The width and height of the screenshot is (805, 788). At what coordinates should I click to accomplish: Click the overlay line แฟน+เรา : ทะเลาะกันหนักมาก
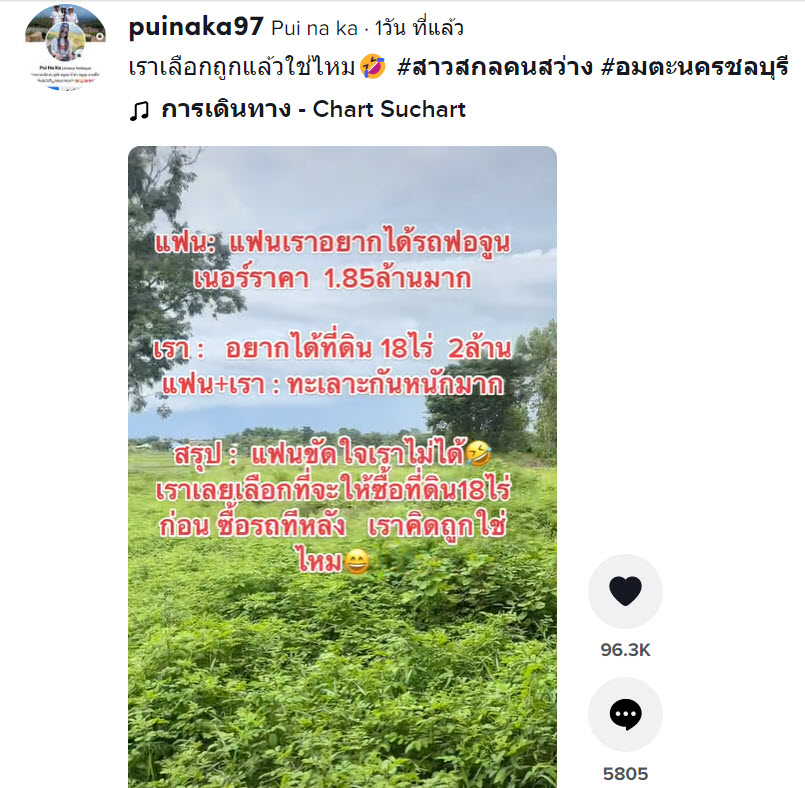[x=332, y=385]
